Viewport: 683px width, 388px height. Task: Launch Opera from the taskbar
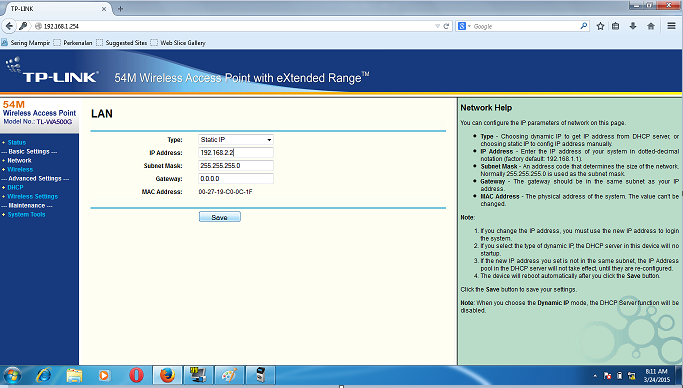(136, 375)
